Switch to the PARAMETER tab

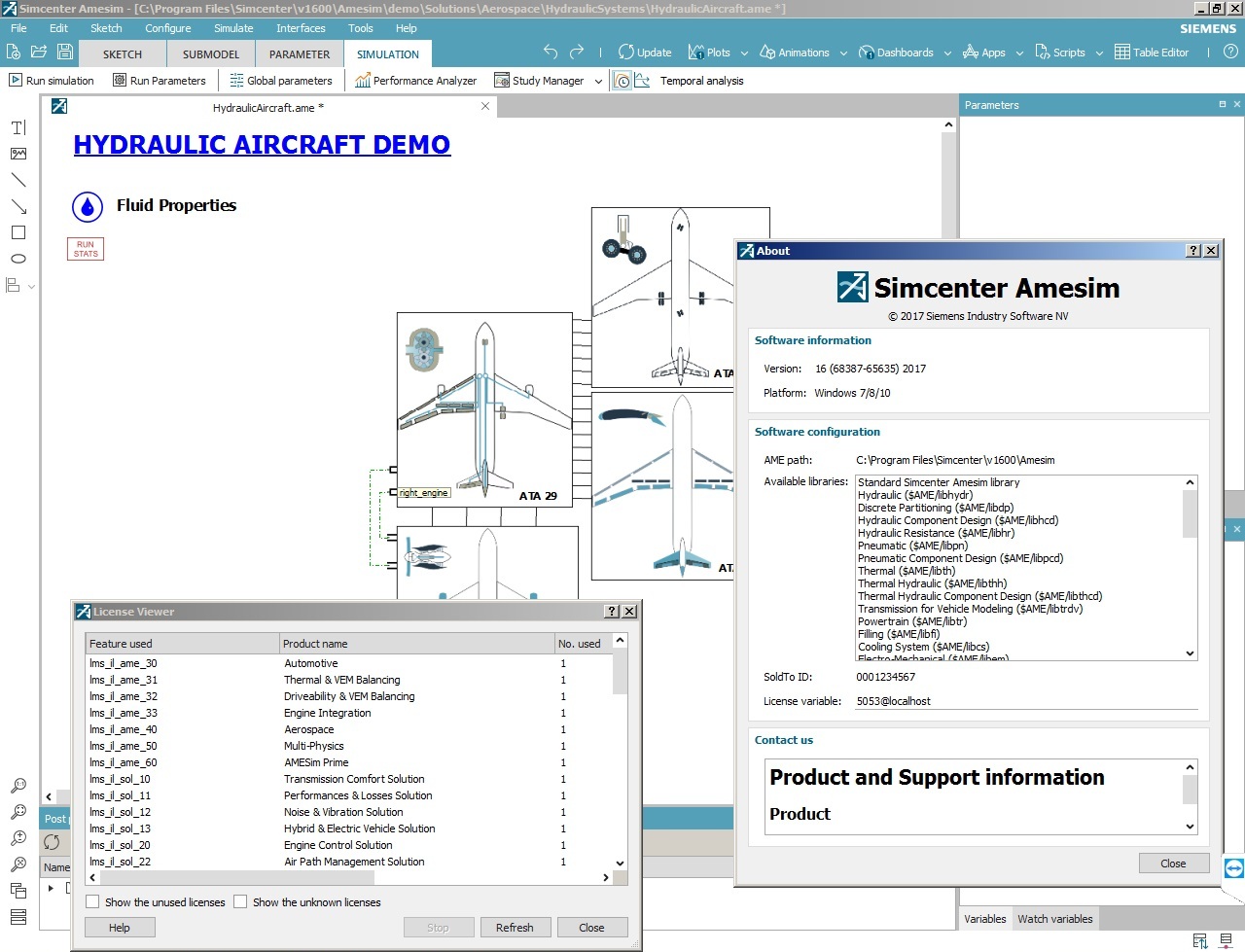pyautogui.click(x=300, y=54)
